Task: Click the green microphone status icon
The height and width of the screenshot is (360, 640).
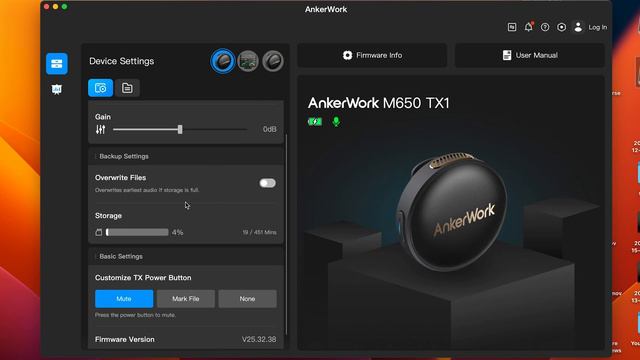Action: (336, 122)
